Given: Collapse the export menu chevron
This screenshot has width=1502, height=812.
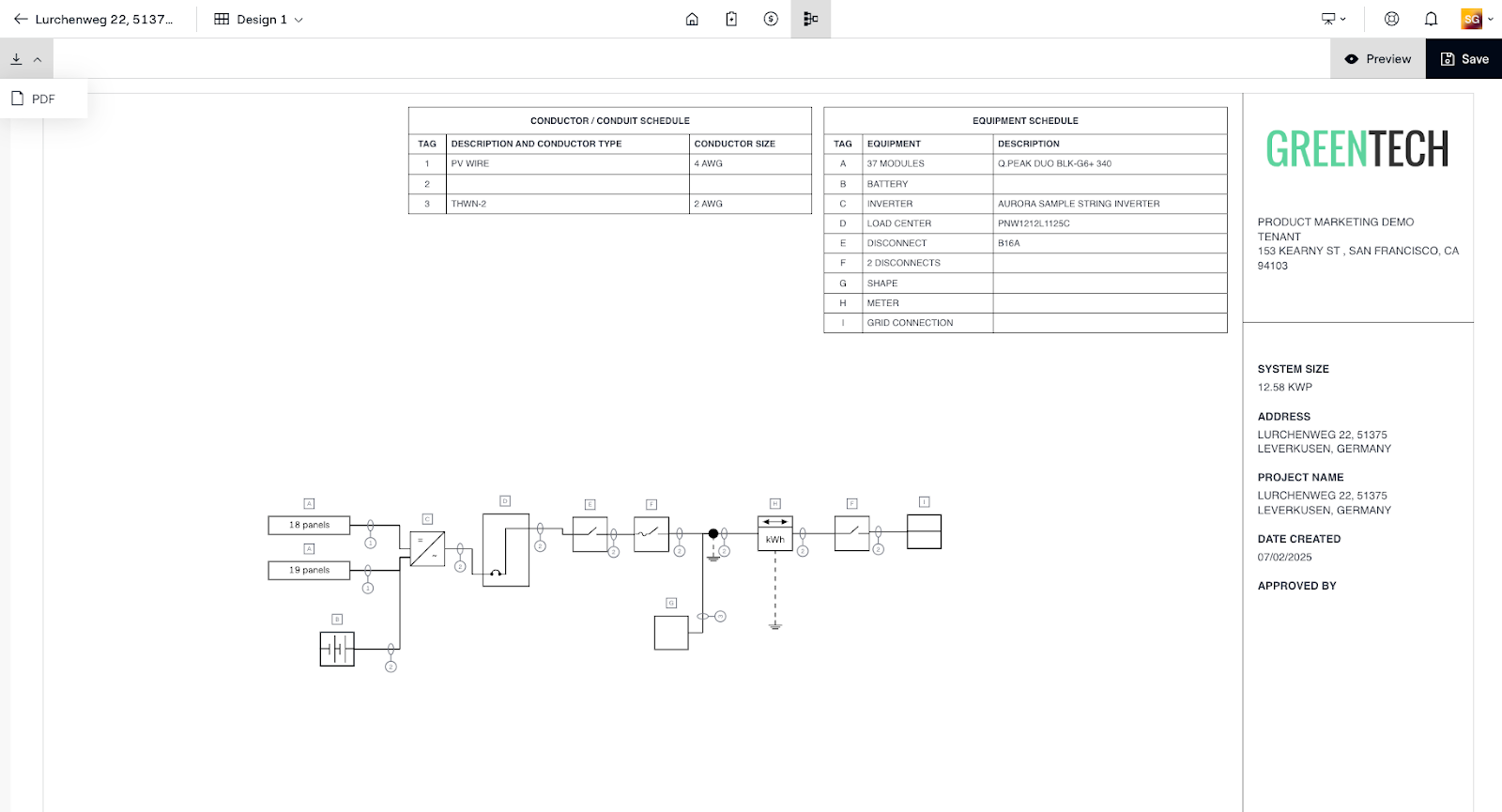Looking at the screenshot, I should coord(38,59).
